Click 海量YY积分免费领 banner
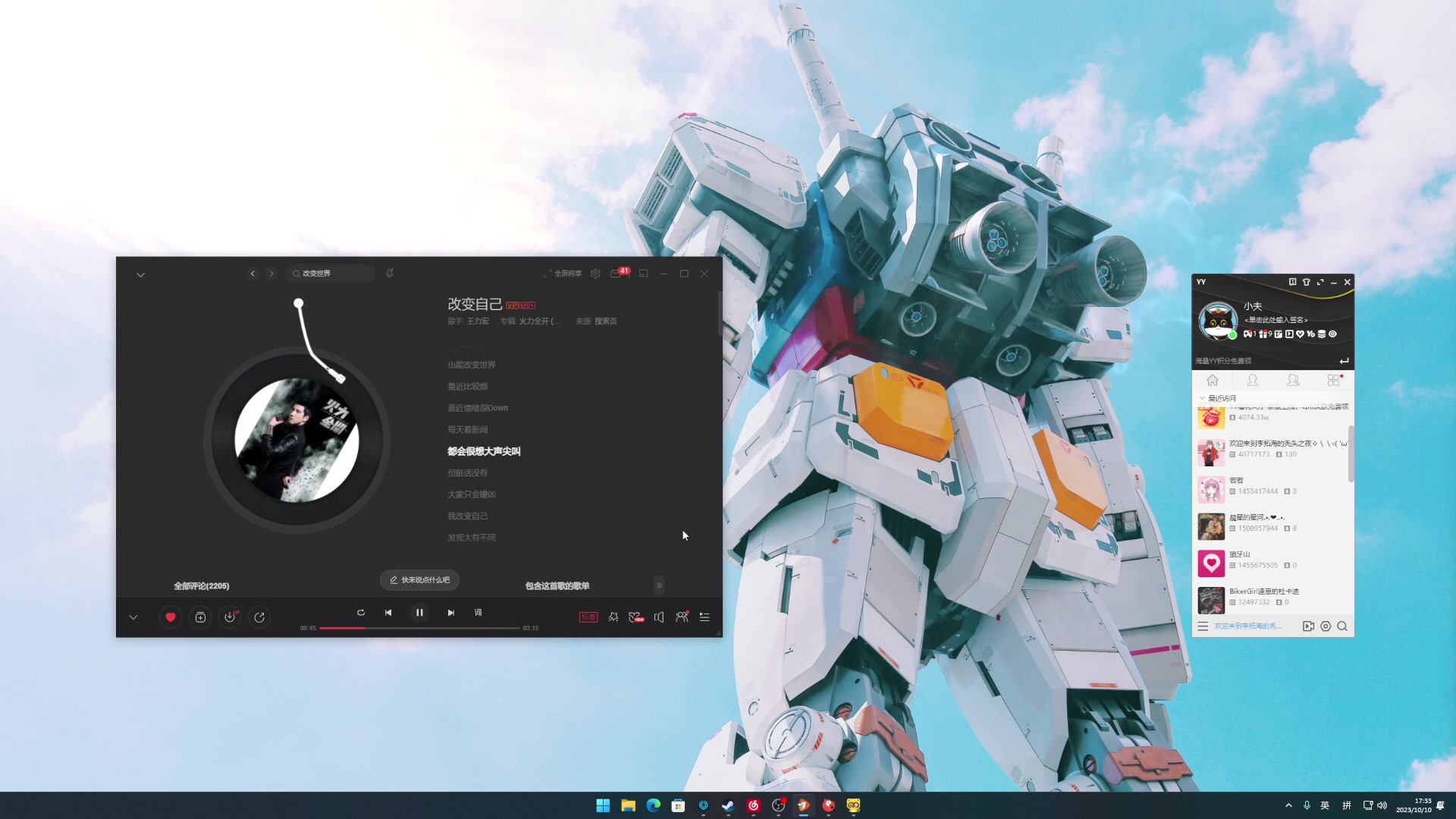Image resolution: width=1456 pixels, height=819 pixels. click(1223, 361)
